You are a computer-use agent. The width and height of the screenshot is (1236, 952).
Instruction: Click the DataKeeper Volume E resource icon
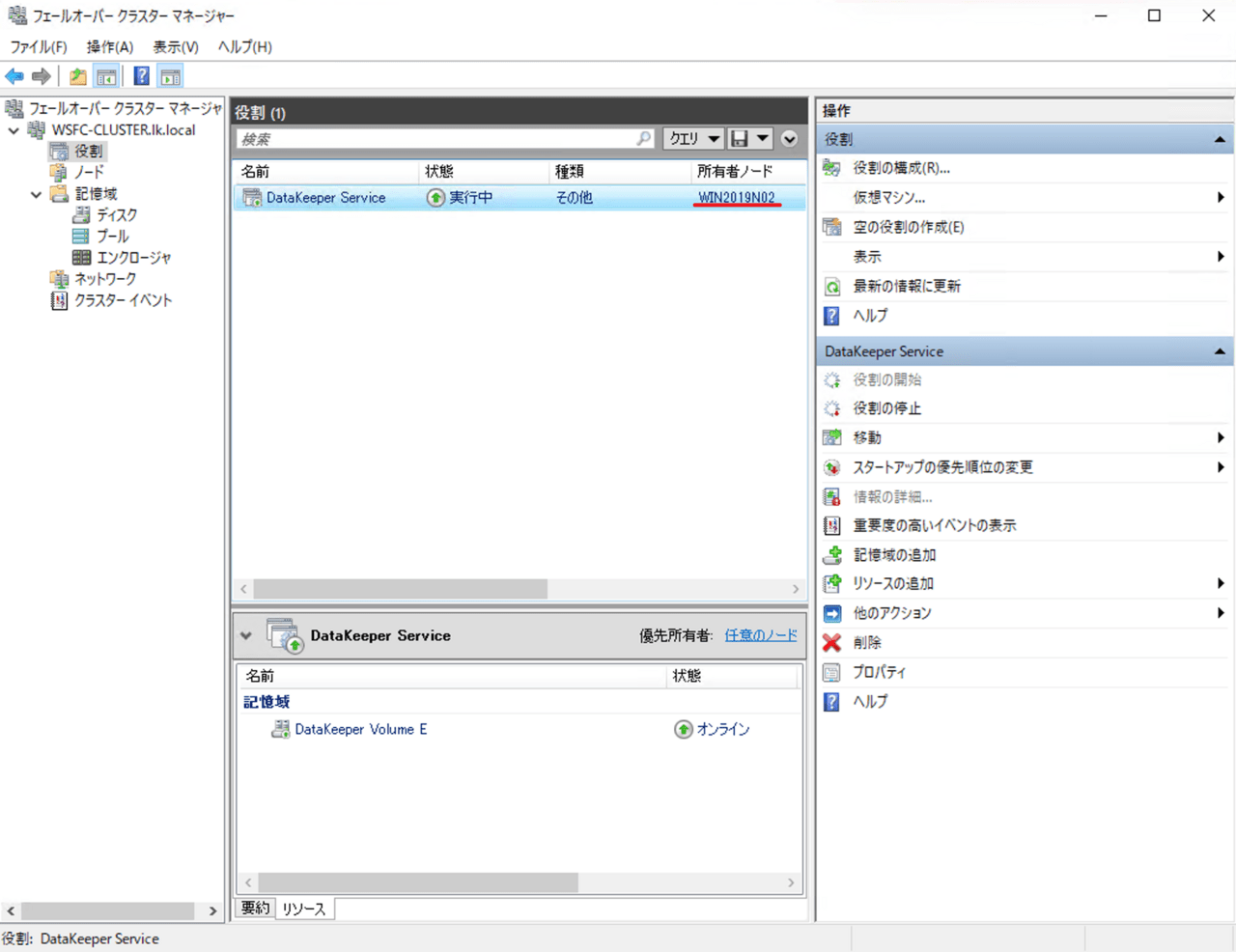pos(280,729)
